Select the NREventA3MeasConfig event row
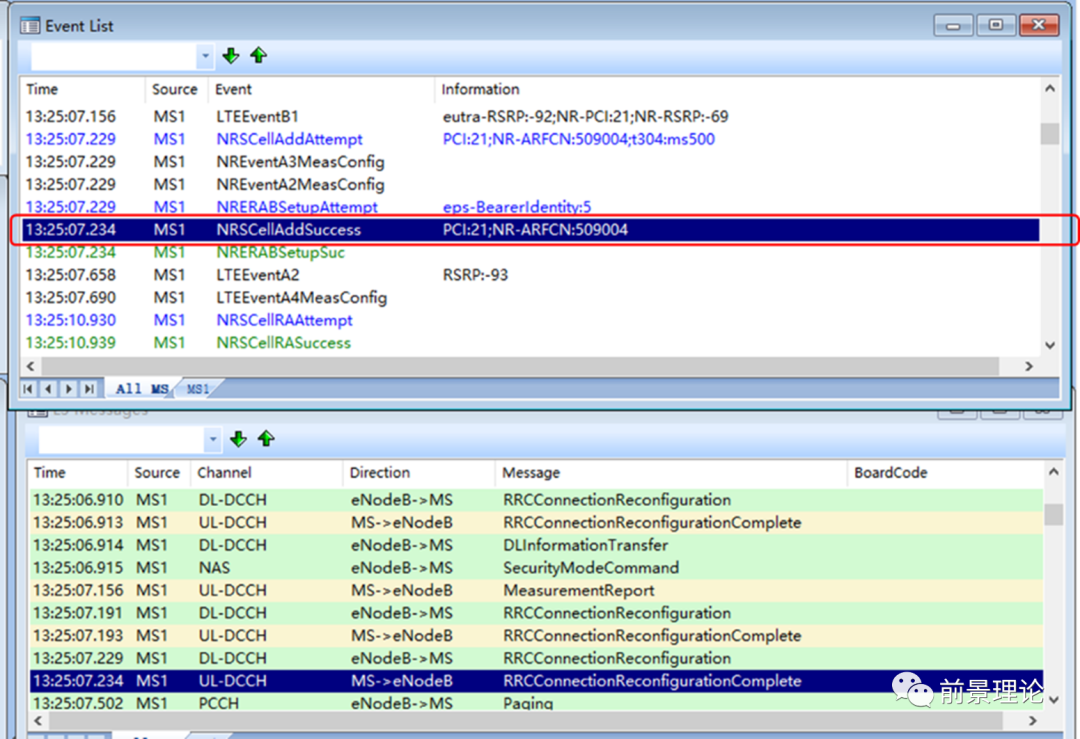Screen dimensions: 1080x739 pos(530,162)
